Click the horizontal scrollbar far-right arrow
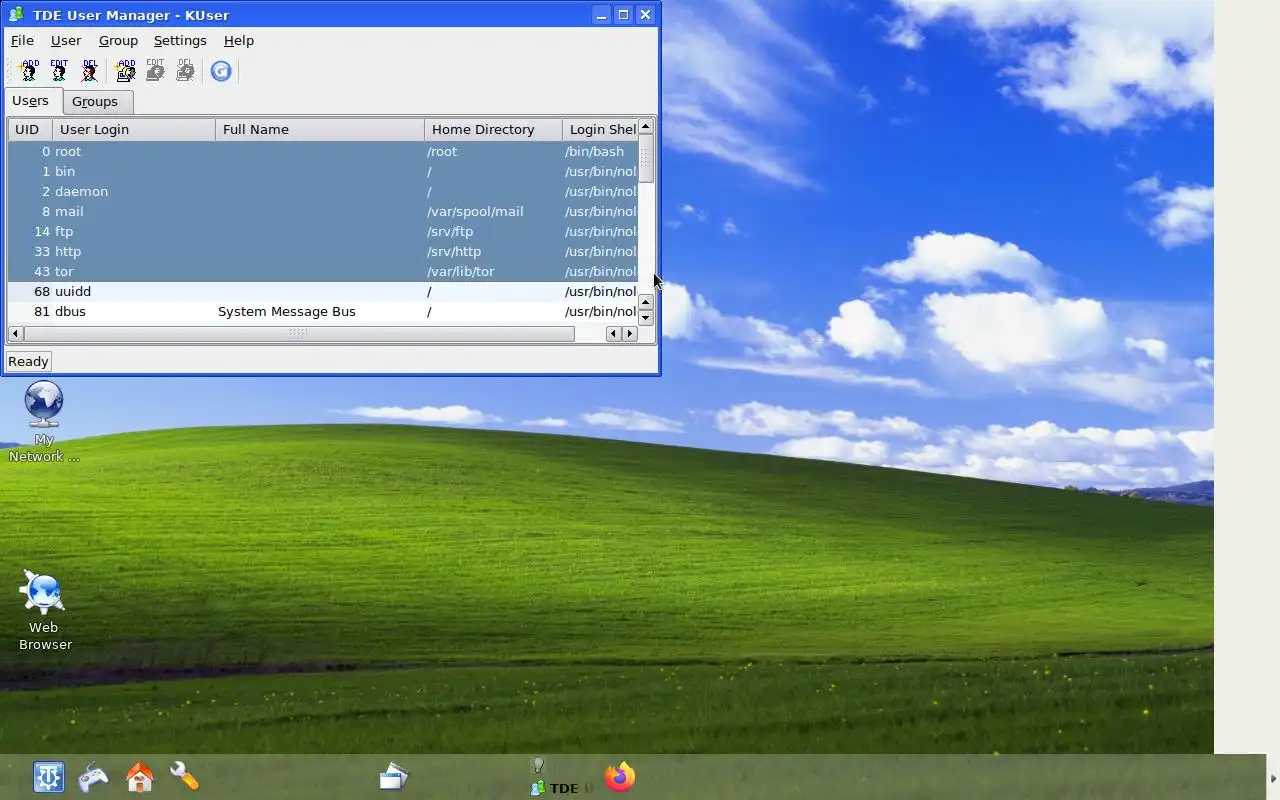Image resolution: width=1280 pixels, height=800 pixels. click(629, 333)
